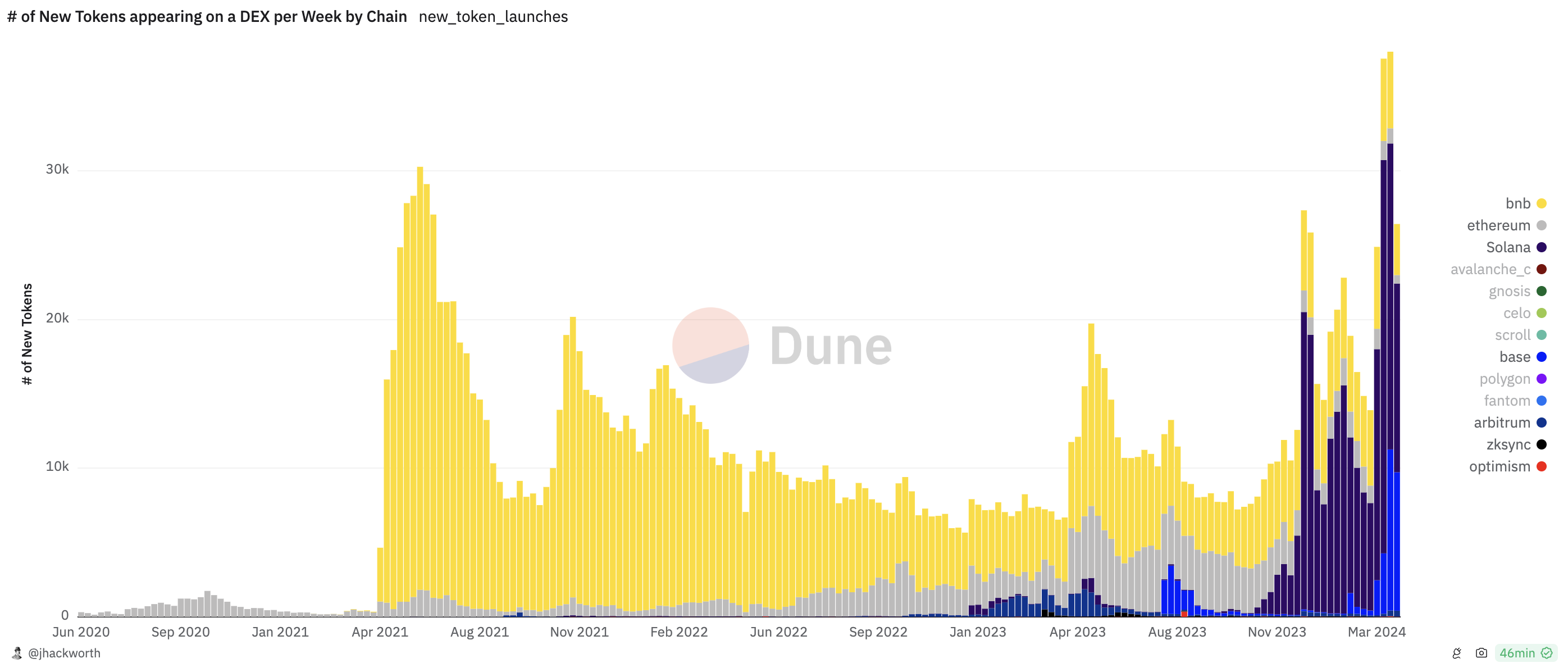Enable the polygon legend series

click(x=1504, y=379)
